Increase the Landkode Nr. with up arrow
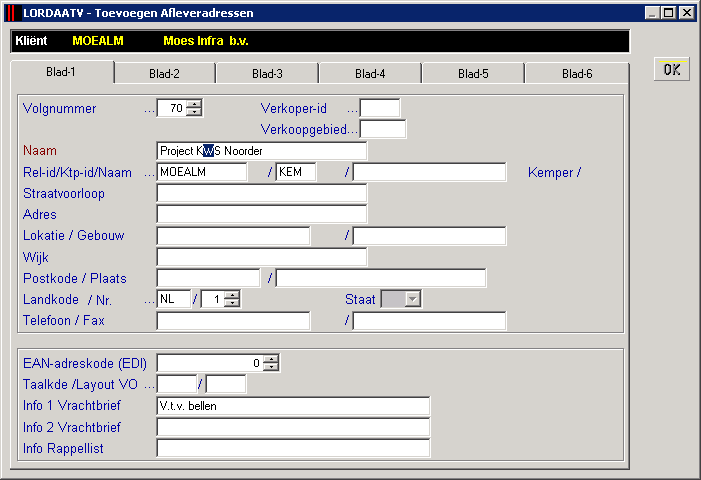This screenshot has width=701, height=480. click(x=232, y=295)
